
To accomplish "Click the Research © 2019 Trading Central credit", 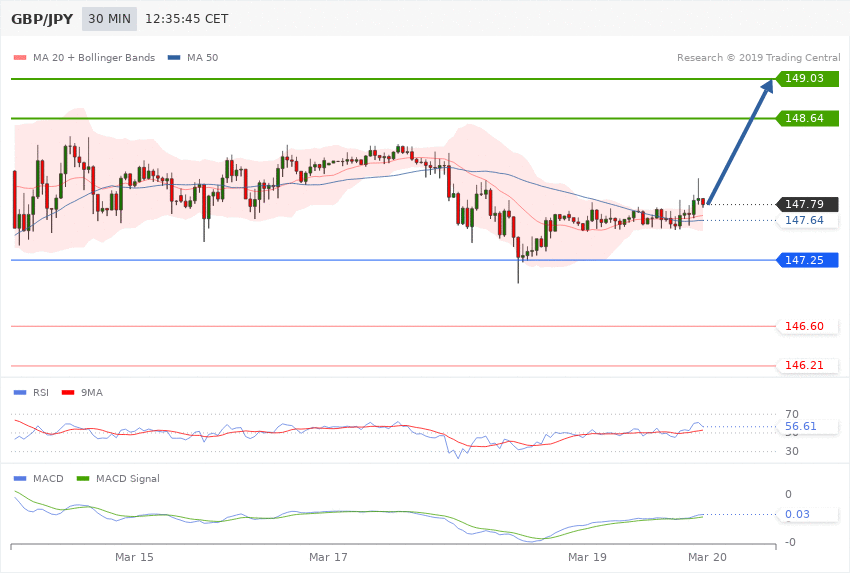I will click(758, 57).
